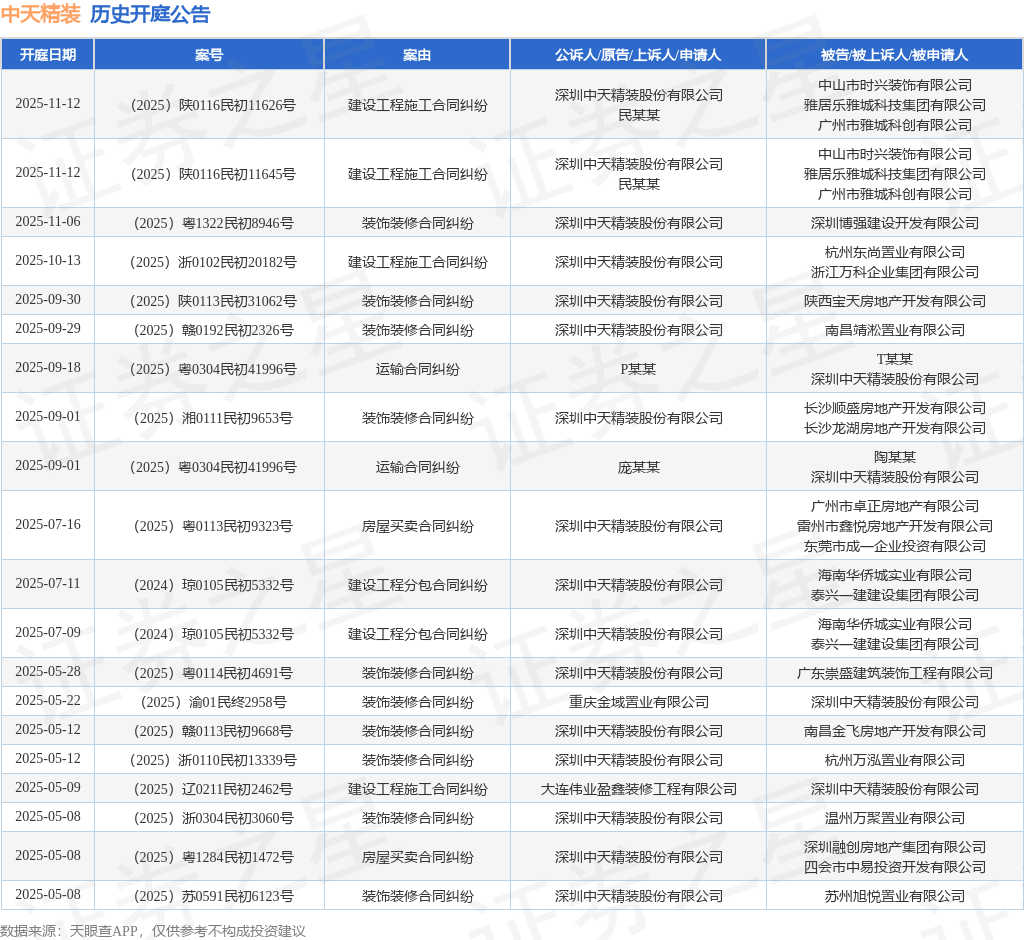Click defendant 南昌靖淞置业有限公司
This screenshot has height=940, width=1024.
(895, 331)
